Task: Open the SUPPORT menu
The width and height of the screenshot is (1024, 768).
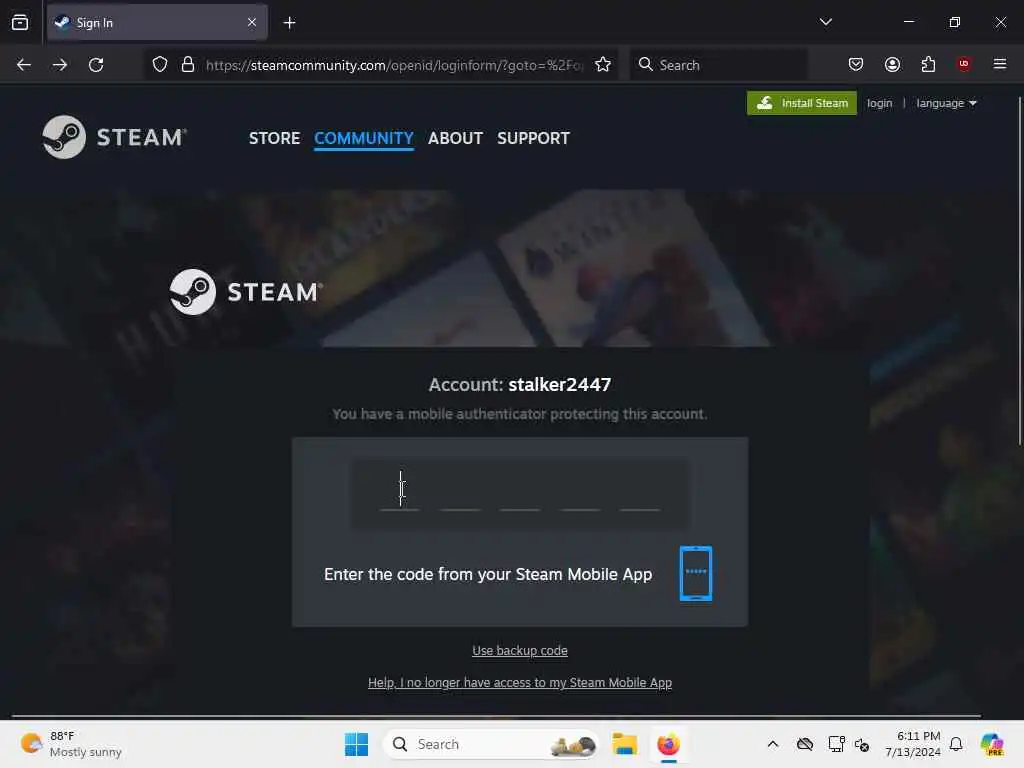Action: point(534,138)
